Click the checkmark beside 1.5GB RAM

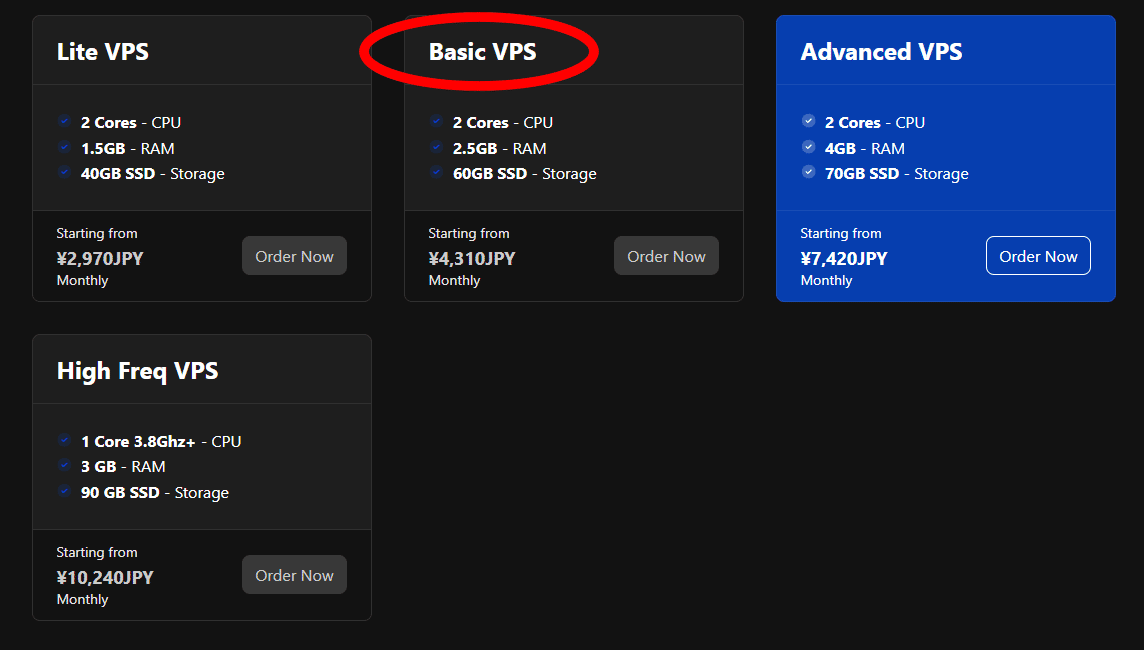click(x=65, y=147)
